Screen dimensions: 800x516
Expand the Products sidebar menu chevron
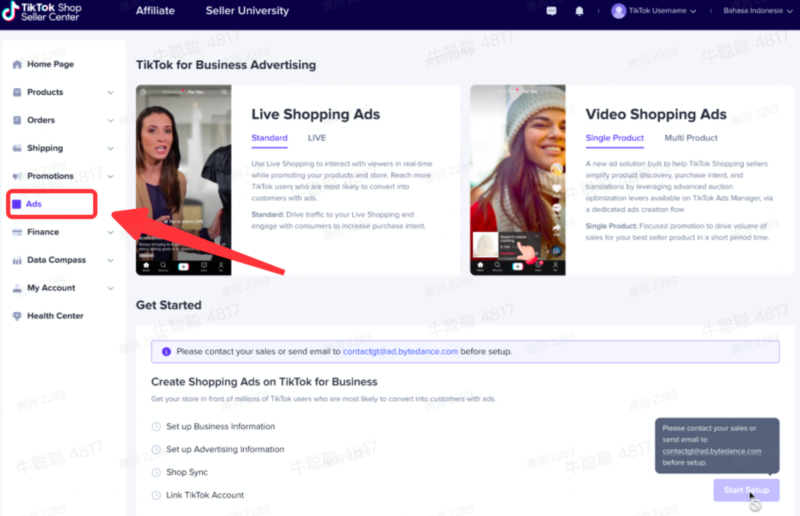110,92
